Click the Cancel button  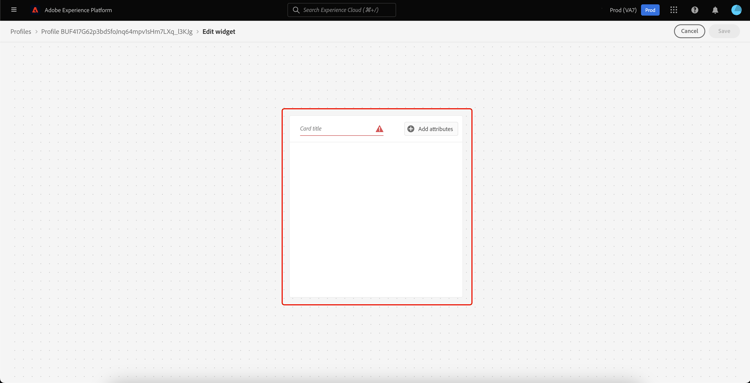click(x=689, y=31)
